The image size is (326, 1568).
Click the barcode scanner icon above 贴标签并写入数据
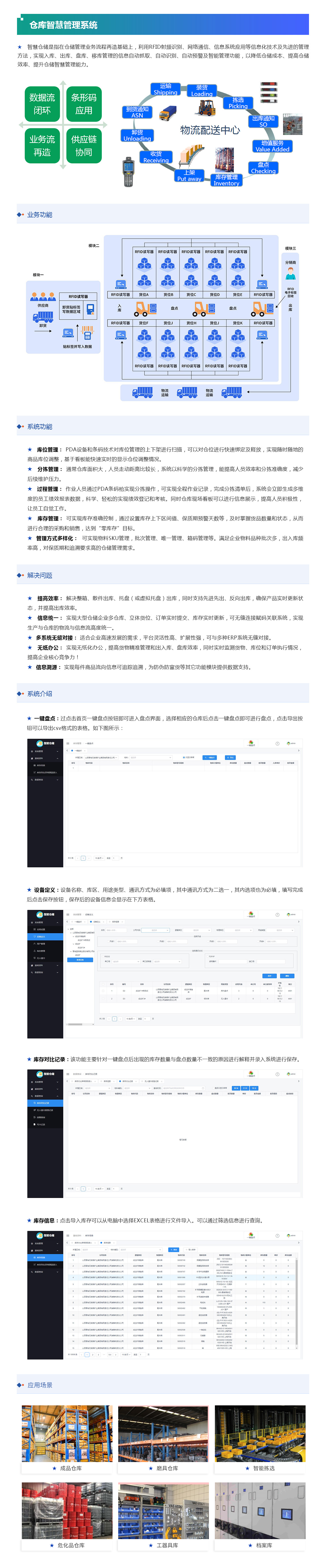pos(88,332)
